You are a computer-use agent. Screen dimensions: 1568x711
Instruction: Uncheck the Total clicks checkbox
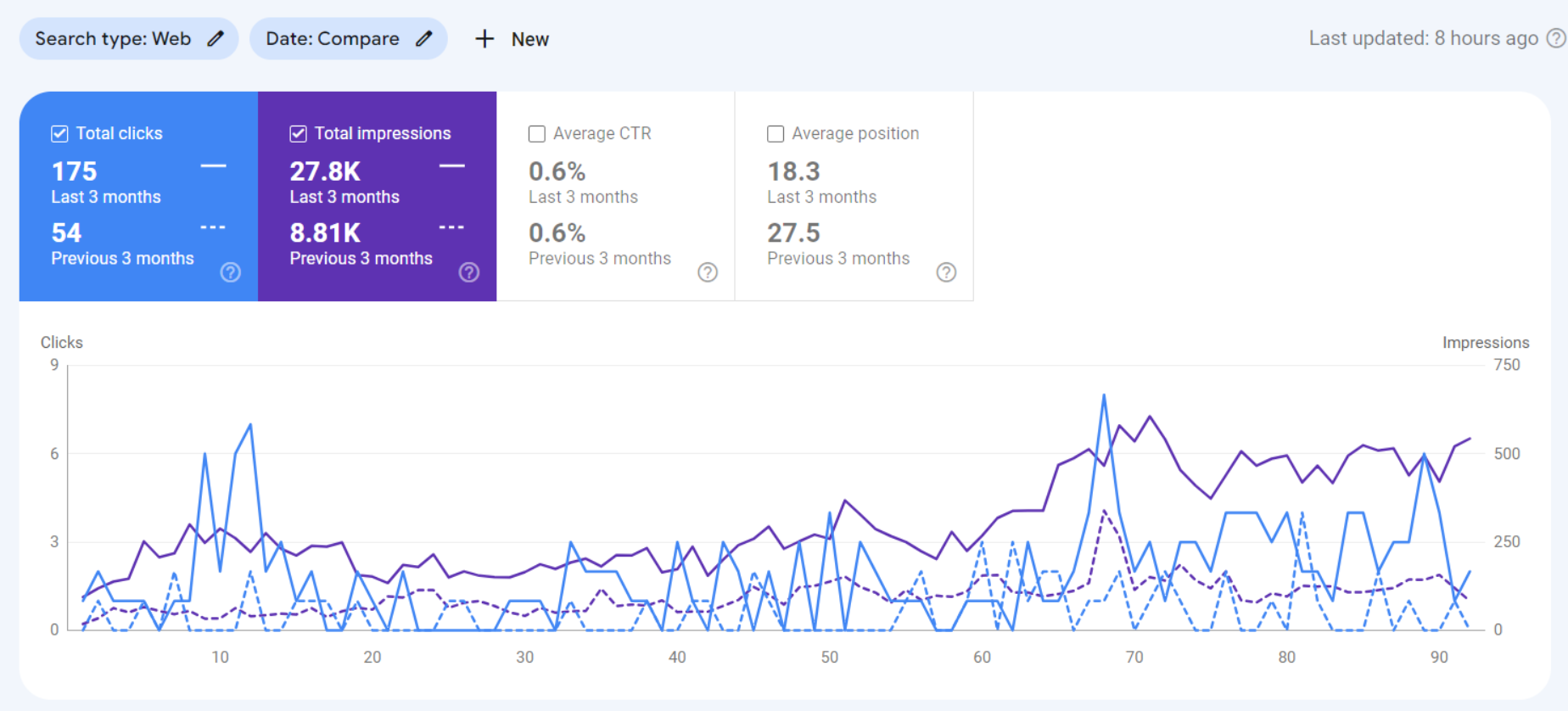pyautogui.click(x=59, y=134)
